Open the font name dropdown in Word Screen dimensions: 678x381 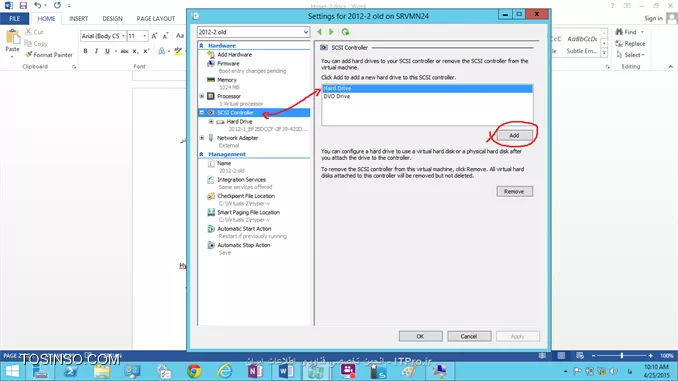(123, 36)
